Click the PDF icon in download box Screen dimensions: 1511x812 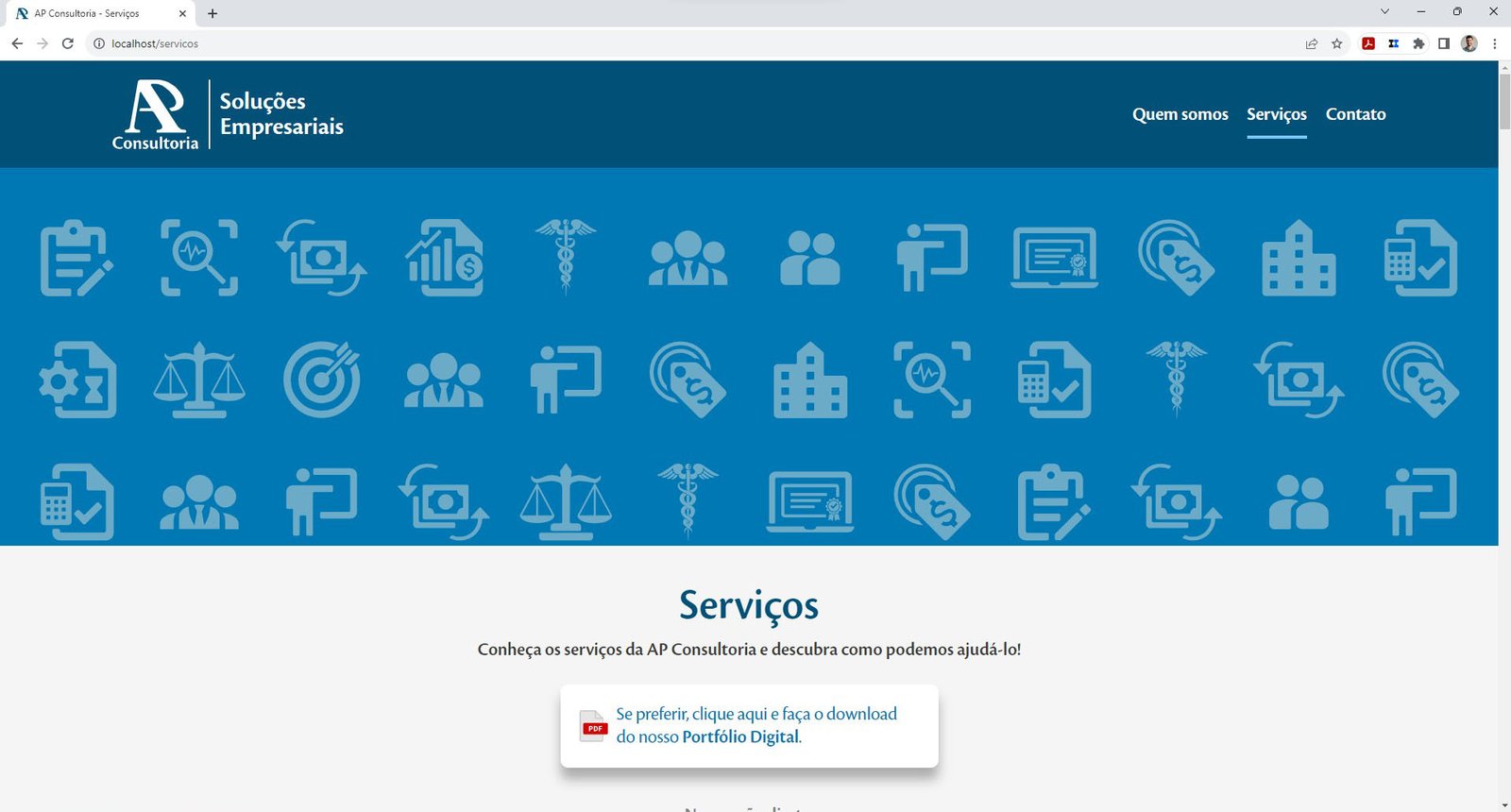coord(593,726)
